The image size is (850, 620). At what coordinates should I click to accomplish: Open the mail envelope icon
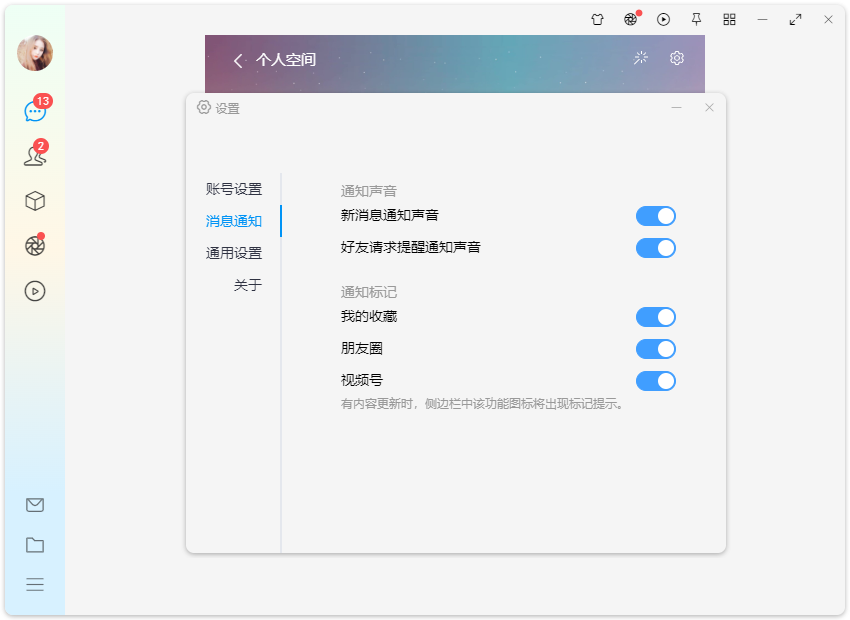click(x=35, y=505)
